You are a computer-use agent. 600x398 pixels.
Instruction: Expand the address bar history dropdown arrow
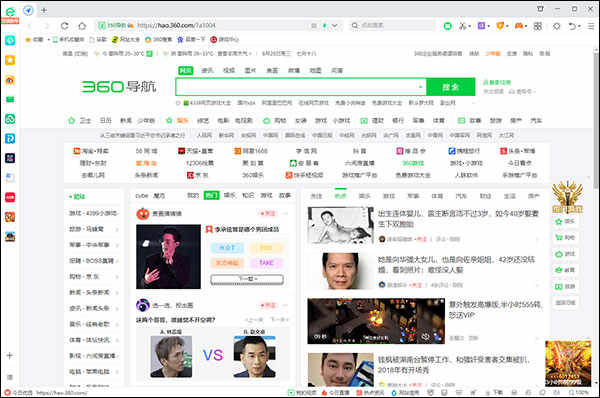pyautogui.click(x=334, y=26)
